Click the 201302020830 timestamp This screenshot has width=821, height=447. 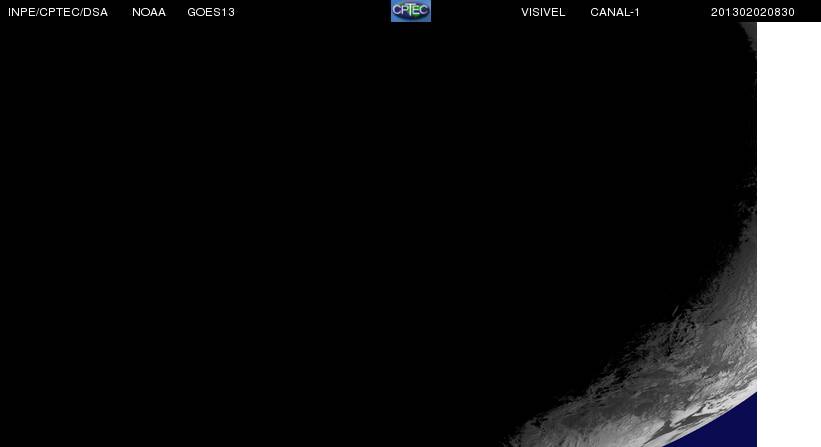[753, 12]
